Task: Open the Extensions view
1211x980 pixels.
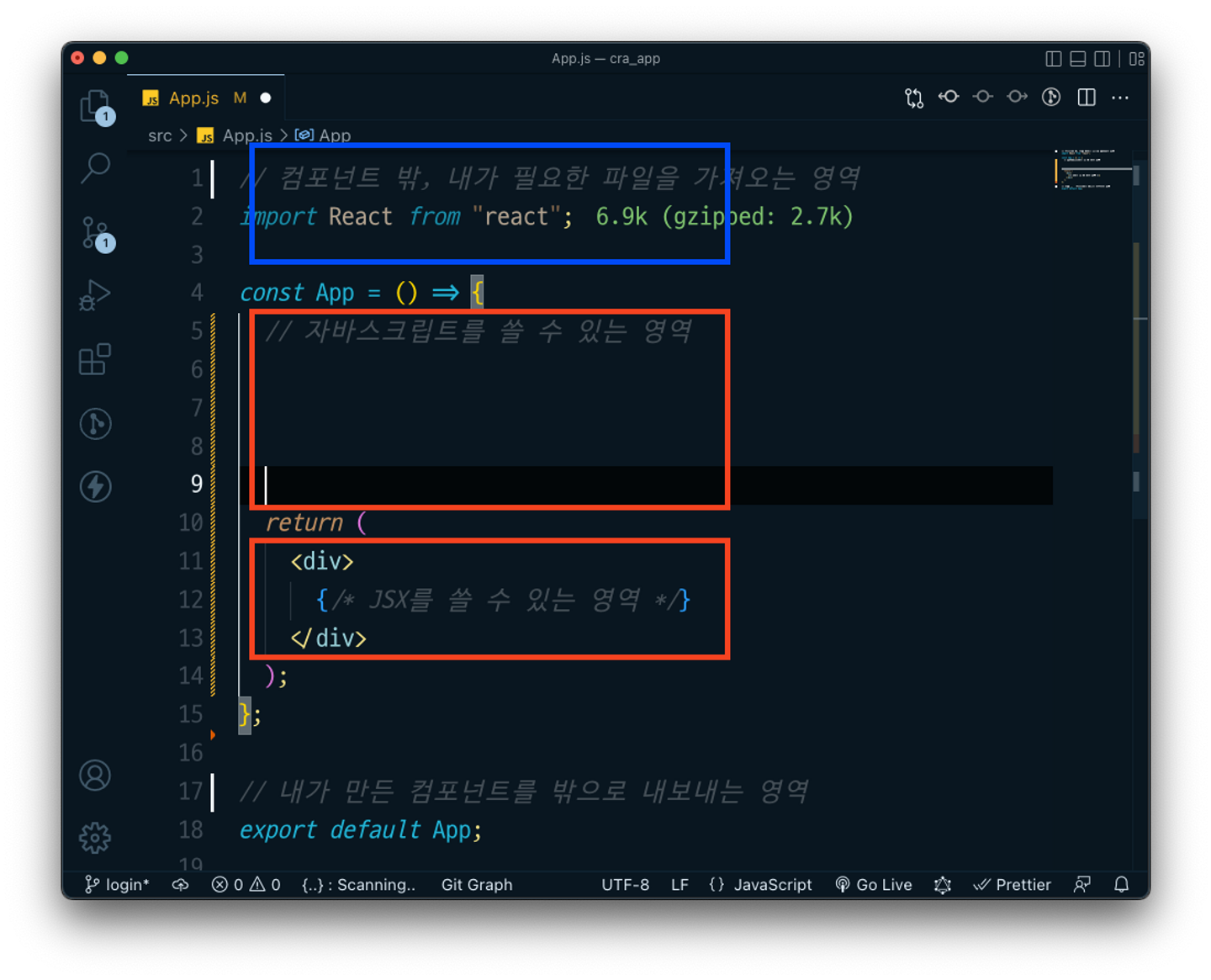Action: pyautogui.click(x=95, y=360)
